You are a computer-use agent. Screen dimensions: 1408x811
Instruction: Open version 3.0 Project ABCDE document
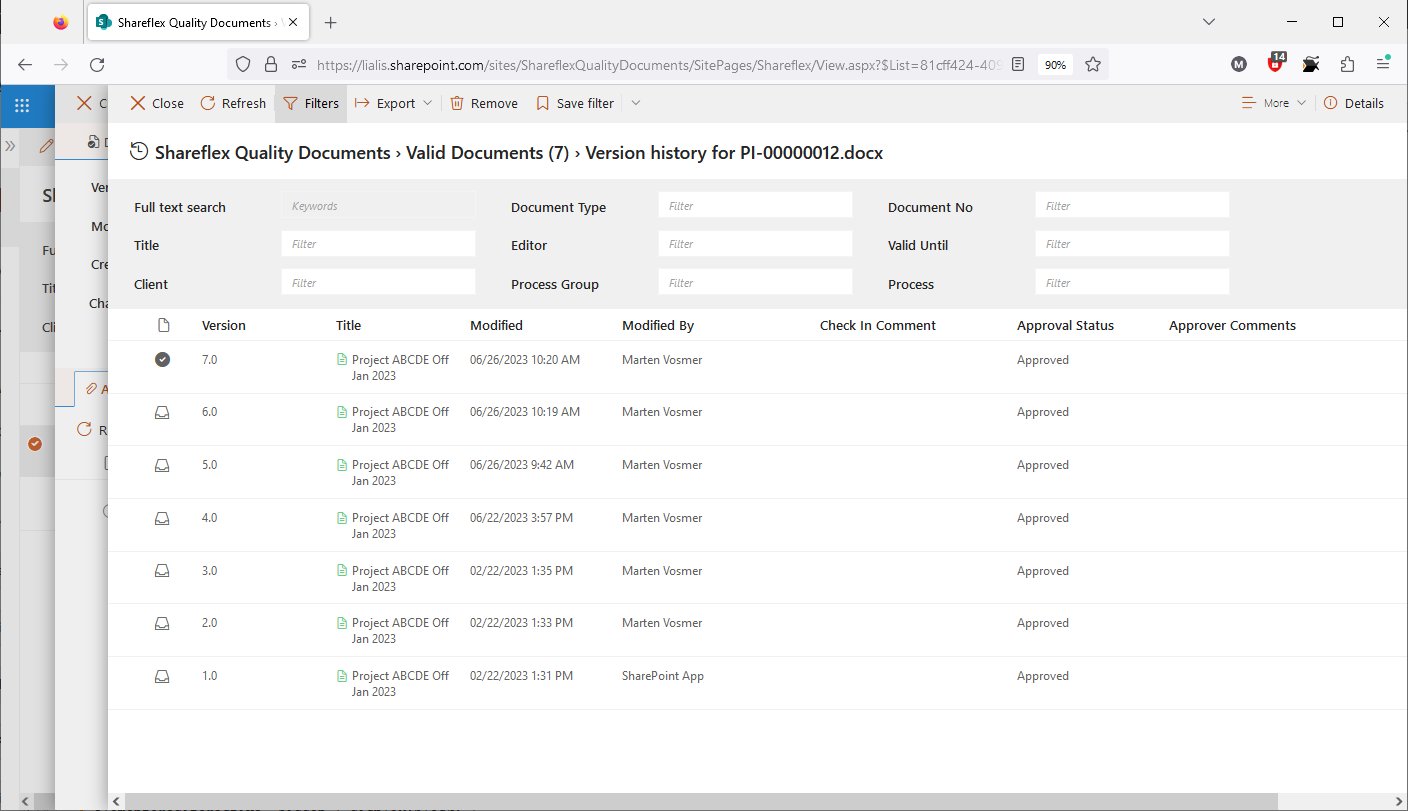pos(400,571)
